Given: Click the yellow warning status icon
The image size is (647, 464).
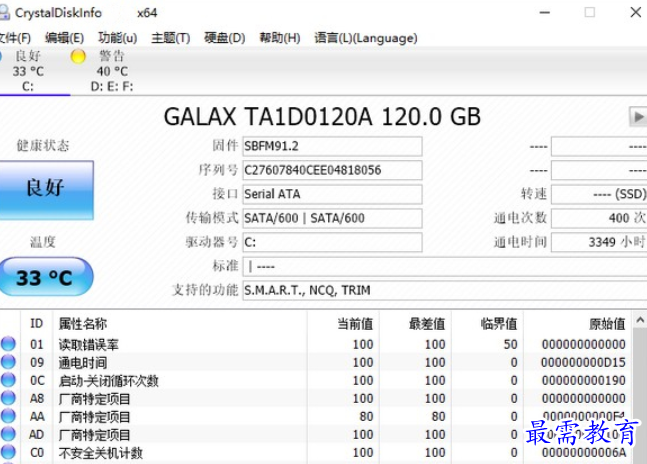Looking at the screenshot, I should click(x=78, y=56).
